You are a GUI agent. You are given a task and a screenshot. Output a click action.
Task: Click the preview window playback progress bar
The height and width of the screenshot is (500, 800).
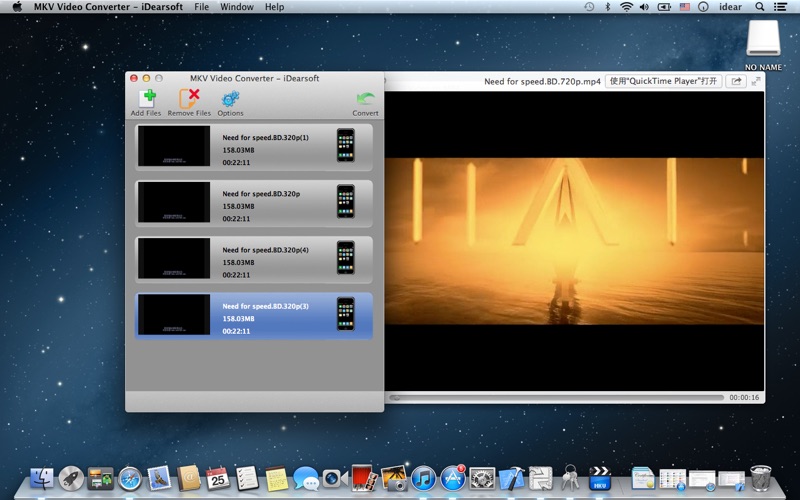(556, 397)
